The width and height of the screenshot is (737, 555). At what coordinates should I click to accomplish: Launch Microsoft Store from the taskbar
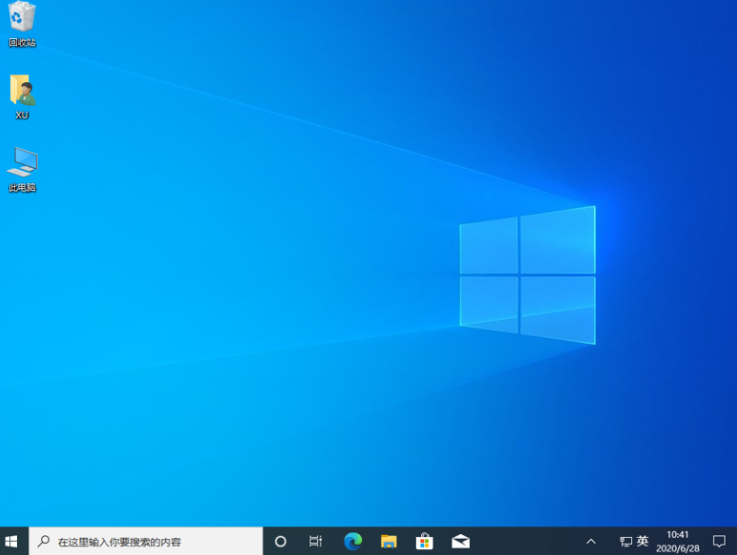[x=424, y=541]
